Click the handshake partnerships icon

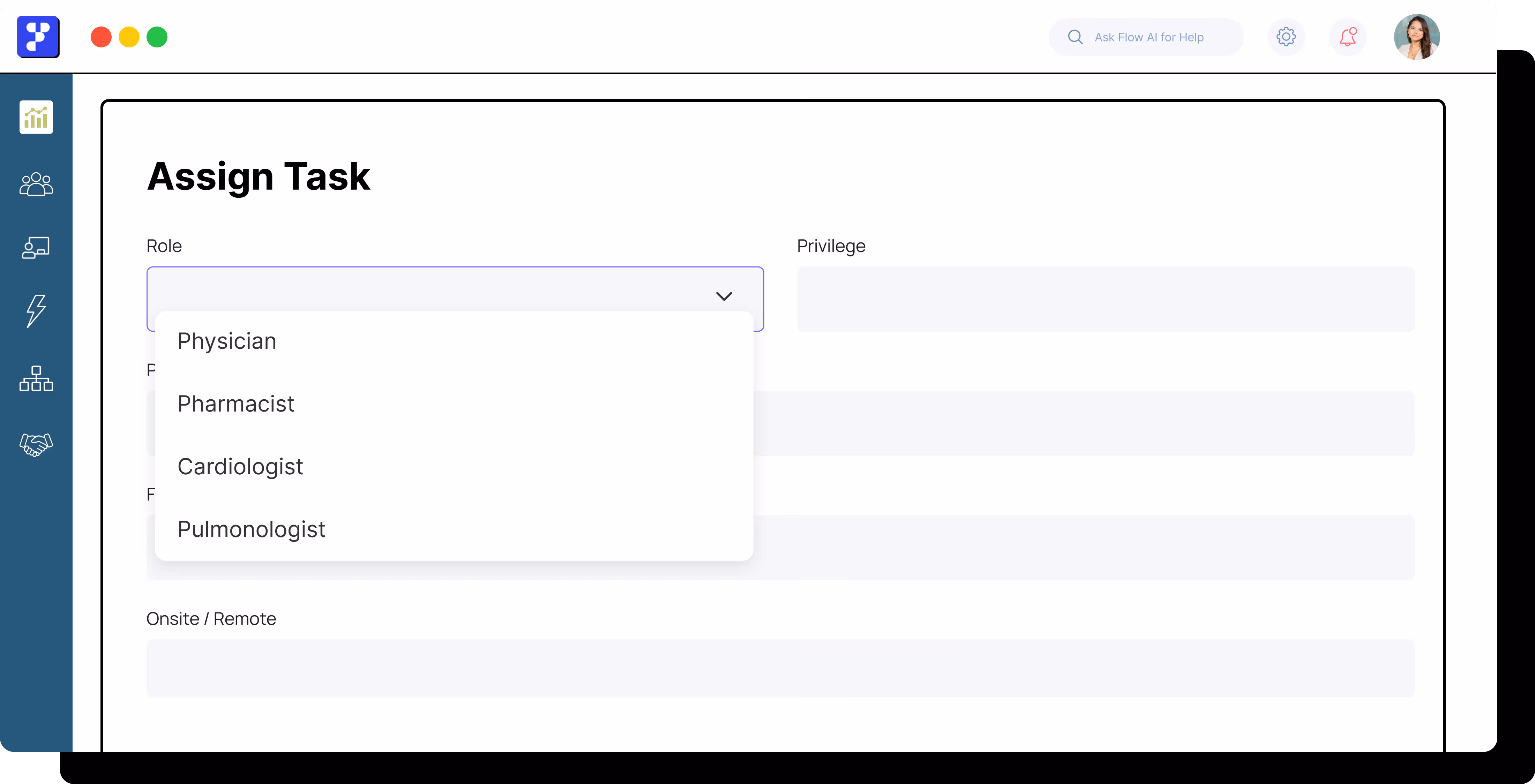pos(36,444)
